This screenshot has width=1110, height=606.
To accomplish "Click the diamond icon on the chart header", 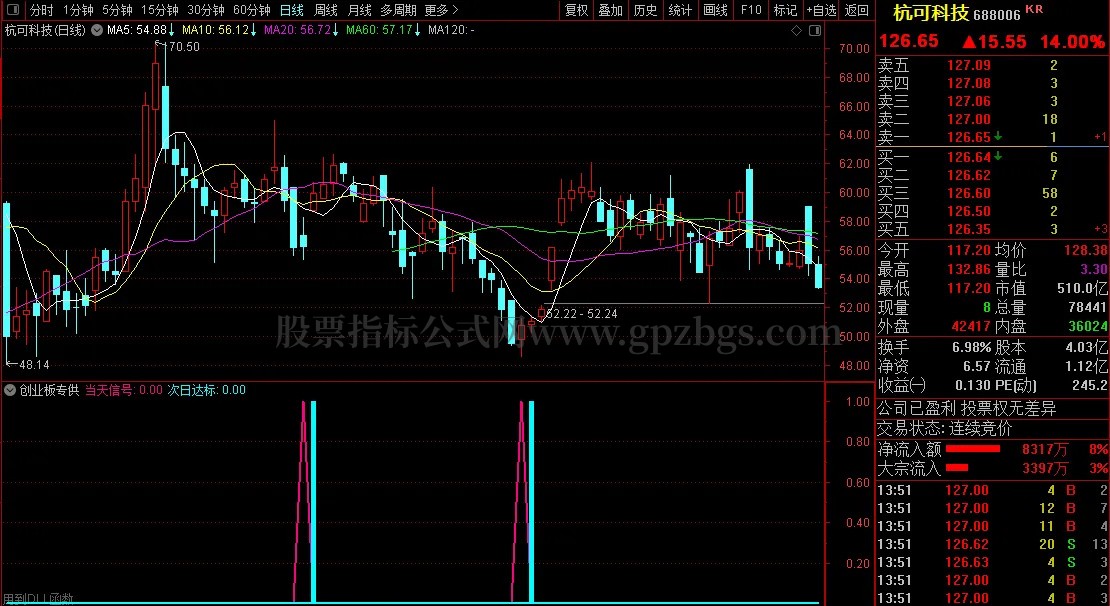I will (796, 30).
